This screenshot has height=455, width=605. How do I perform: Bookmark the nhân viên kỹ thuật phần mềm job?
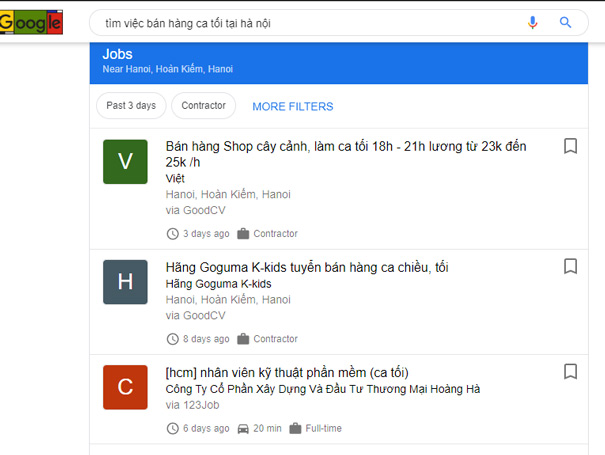pyautogui.click(x=570, y=371)
